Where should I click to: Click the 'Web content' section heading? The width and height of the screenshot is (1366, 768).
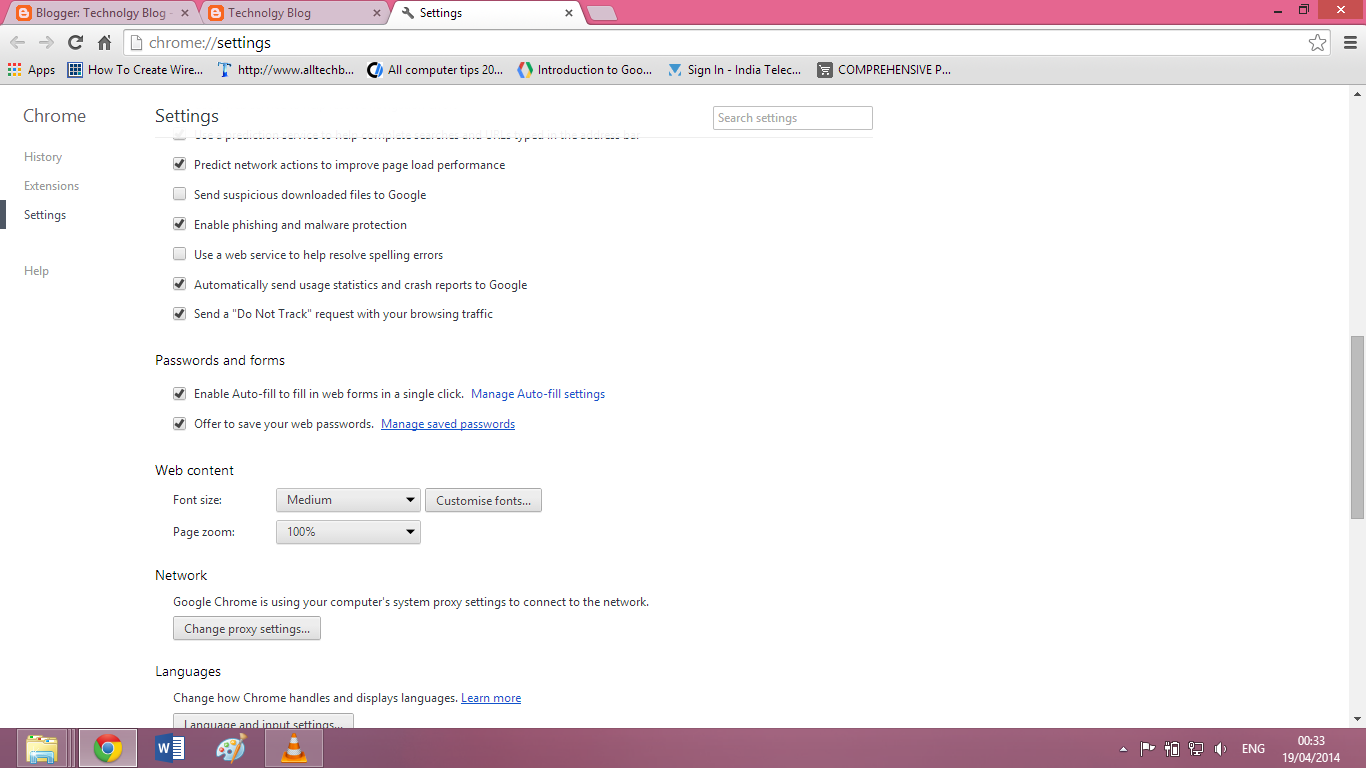pos(195,470)
